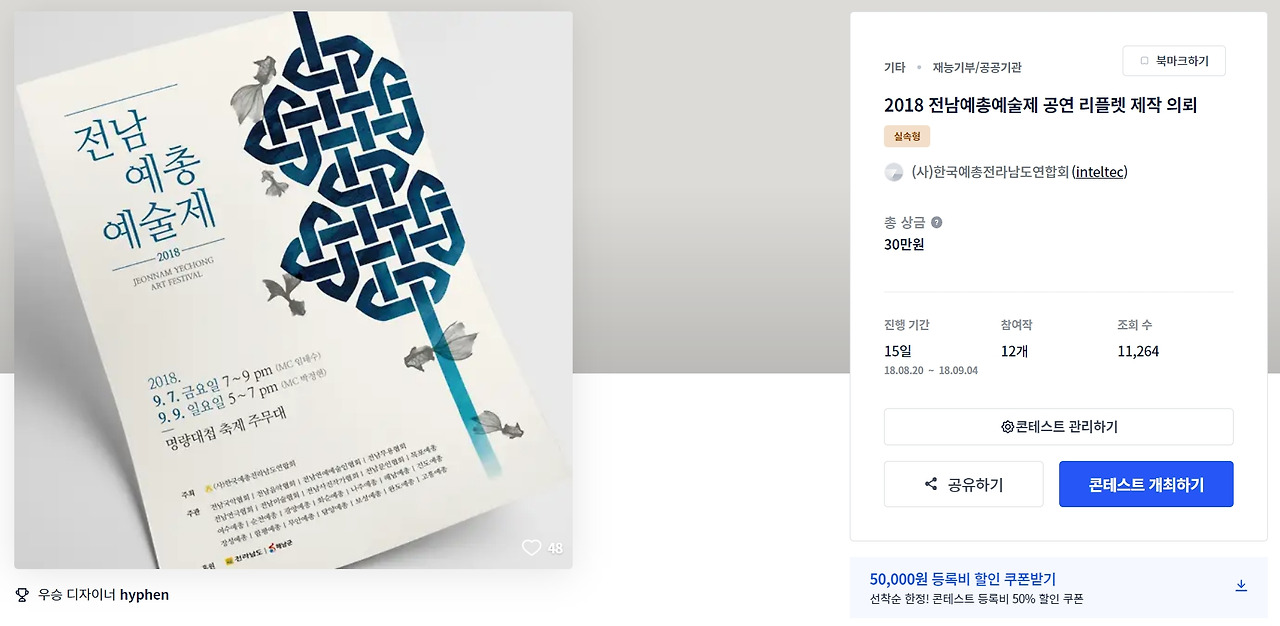Toggle the 북마크하기 bookmark checkbox
The width and height of the screenshot is (1280, 626).
coord(1144,61)
